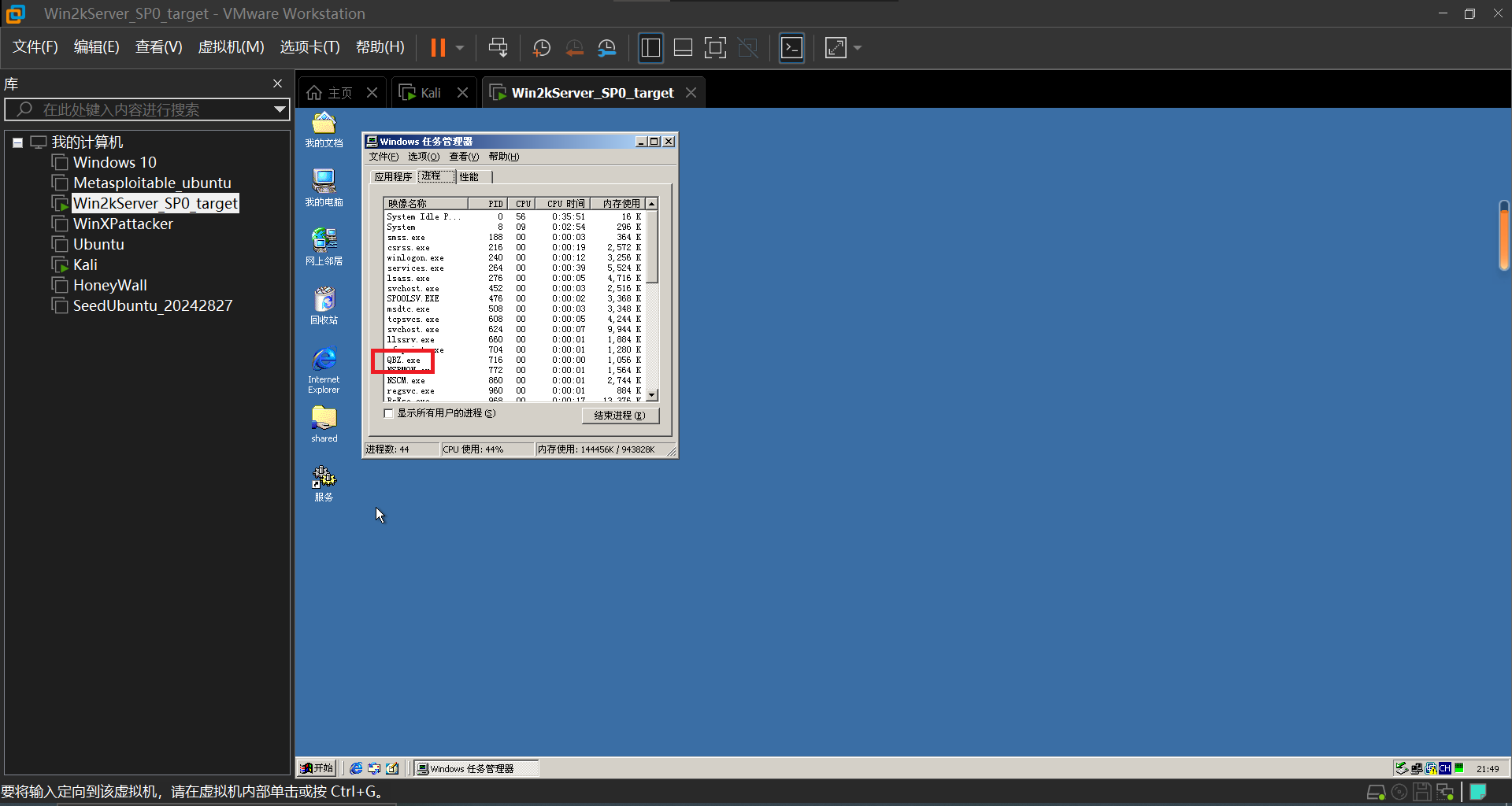Select Metasploitable_ubuntu in the library
This screenshot has width=1512, height=806.
(152, 183)
